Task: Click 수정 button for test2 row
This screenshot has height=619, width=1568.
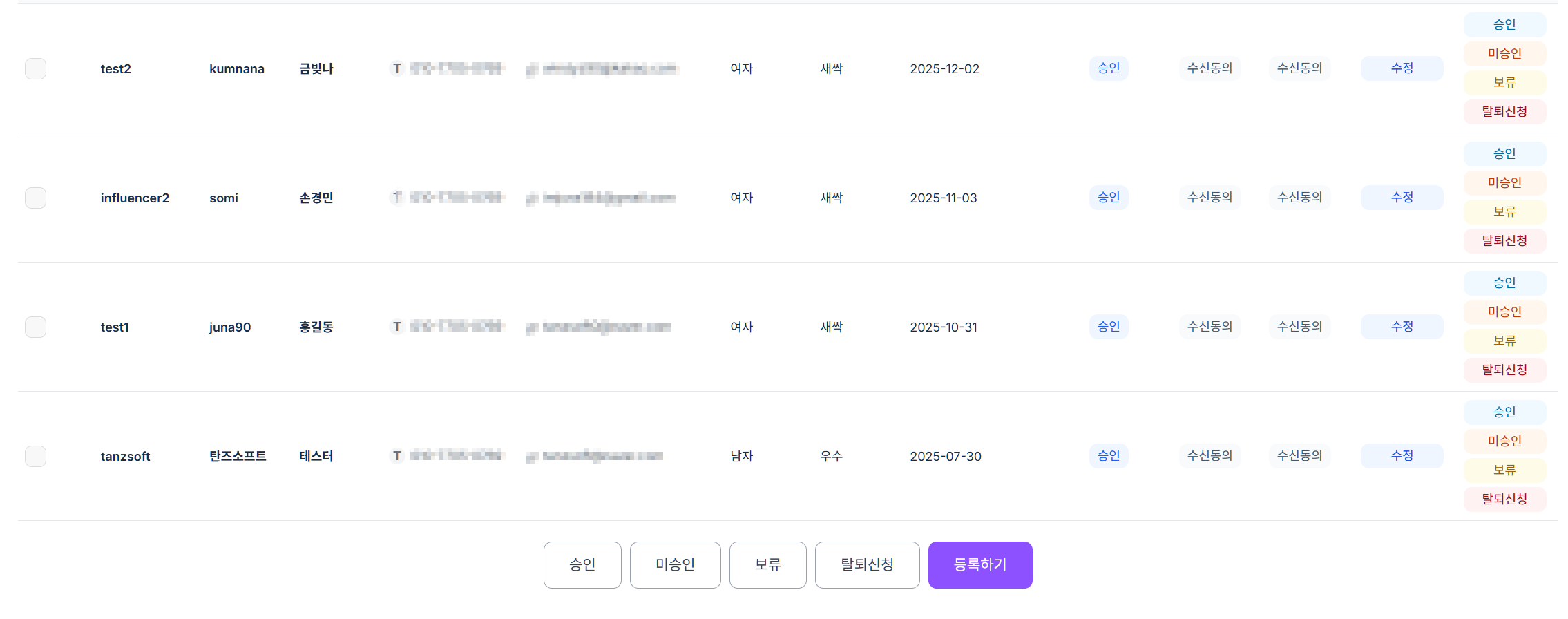Action: click(x=1402, y=68)
